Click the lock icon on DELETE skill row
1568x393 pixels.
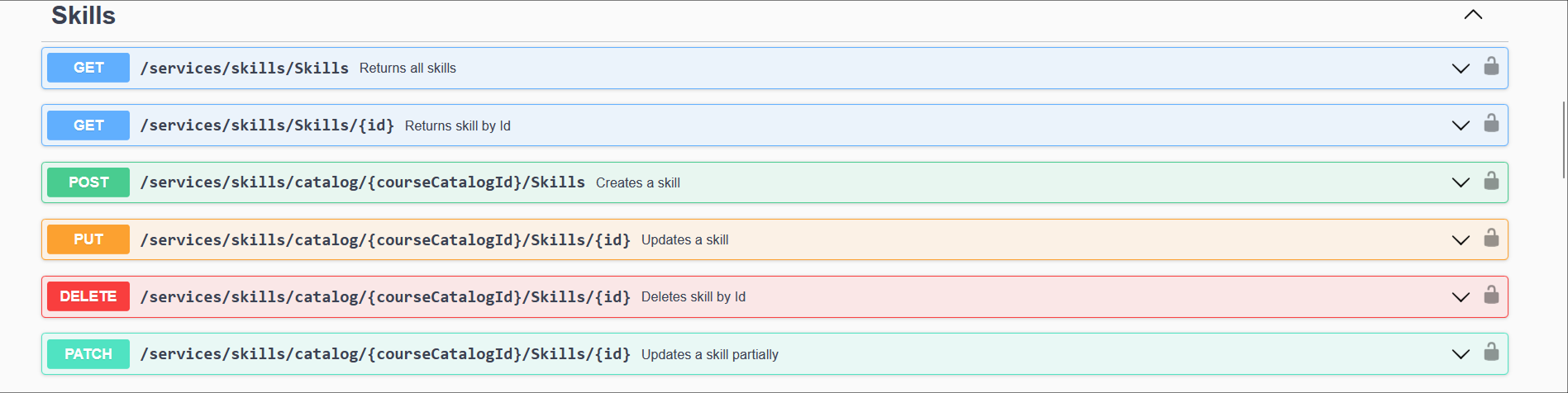[1490, 295]
